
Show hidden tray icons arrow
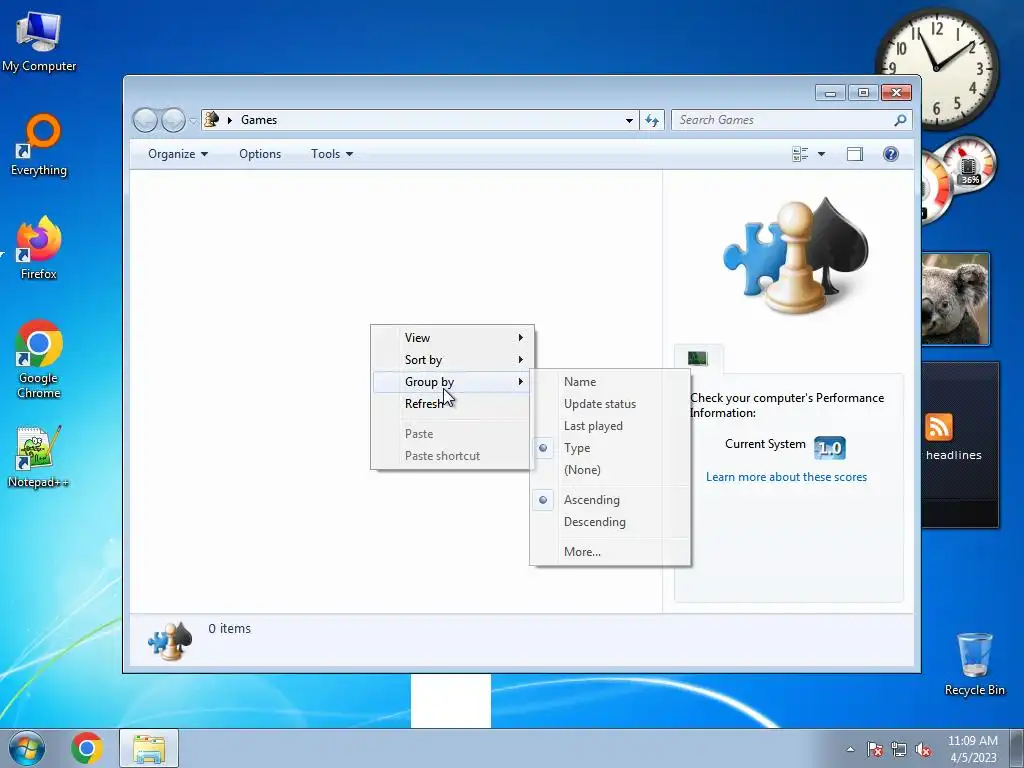coord(850,749)
